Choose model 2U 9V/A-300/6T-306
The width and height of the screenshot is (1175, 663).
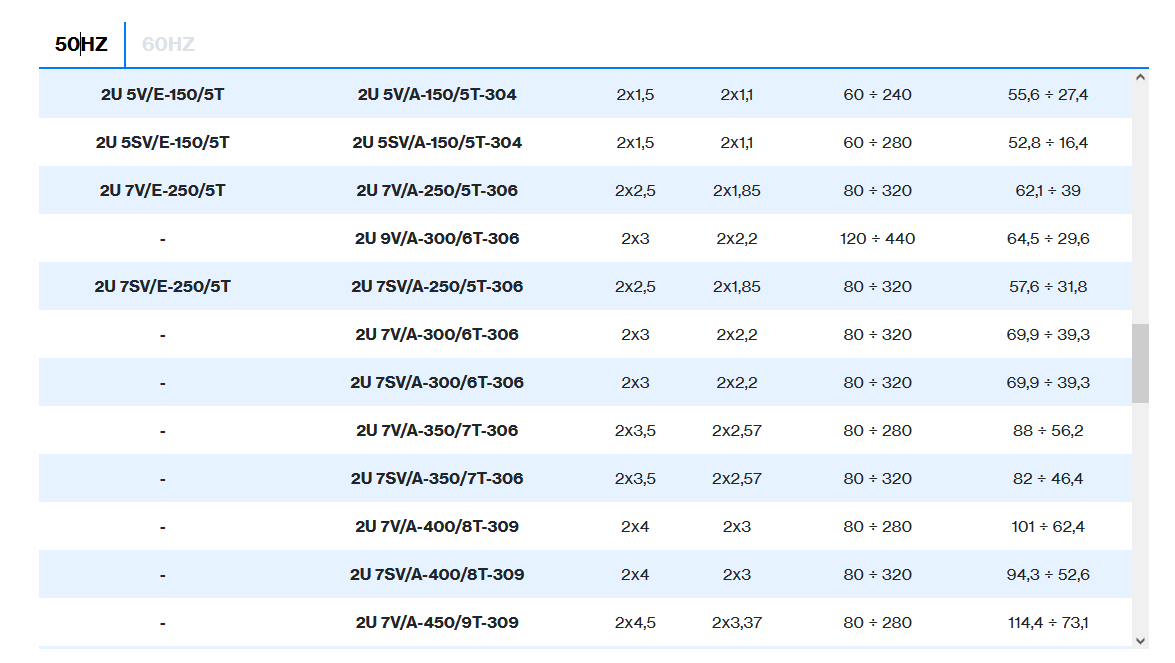tap(437, 239)
